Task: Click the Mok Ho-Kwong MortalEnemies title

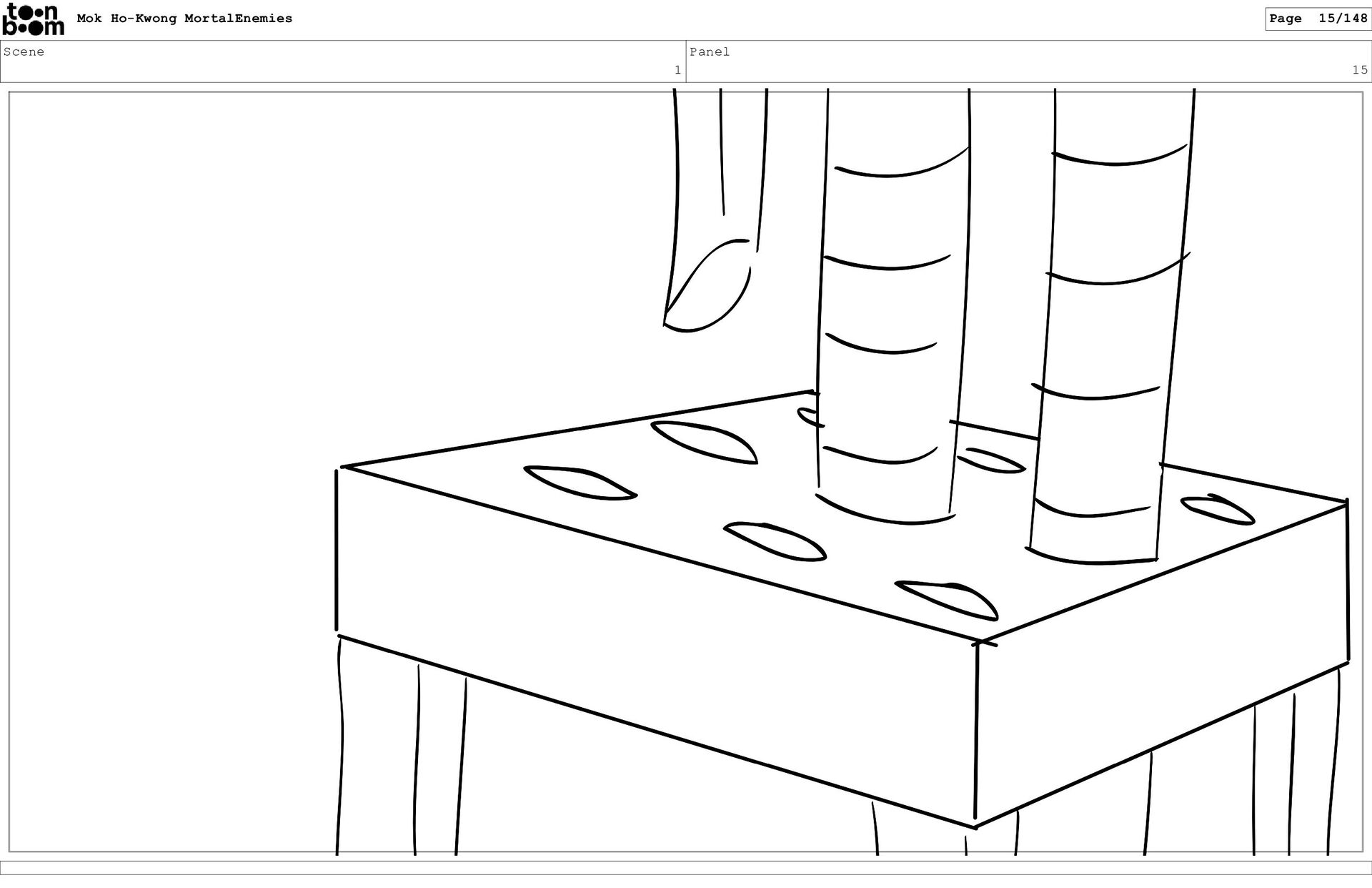Action: (x=184, y=19)
